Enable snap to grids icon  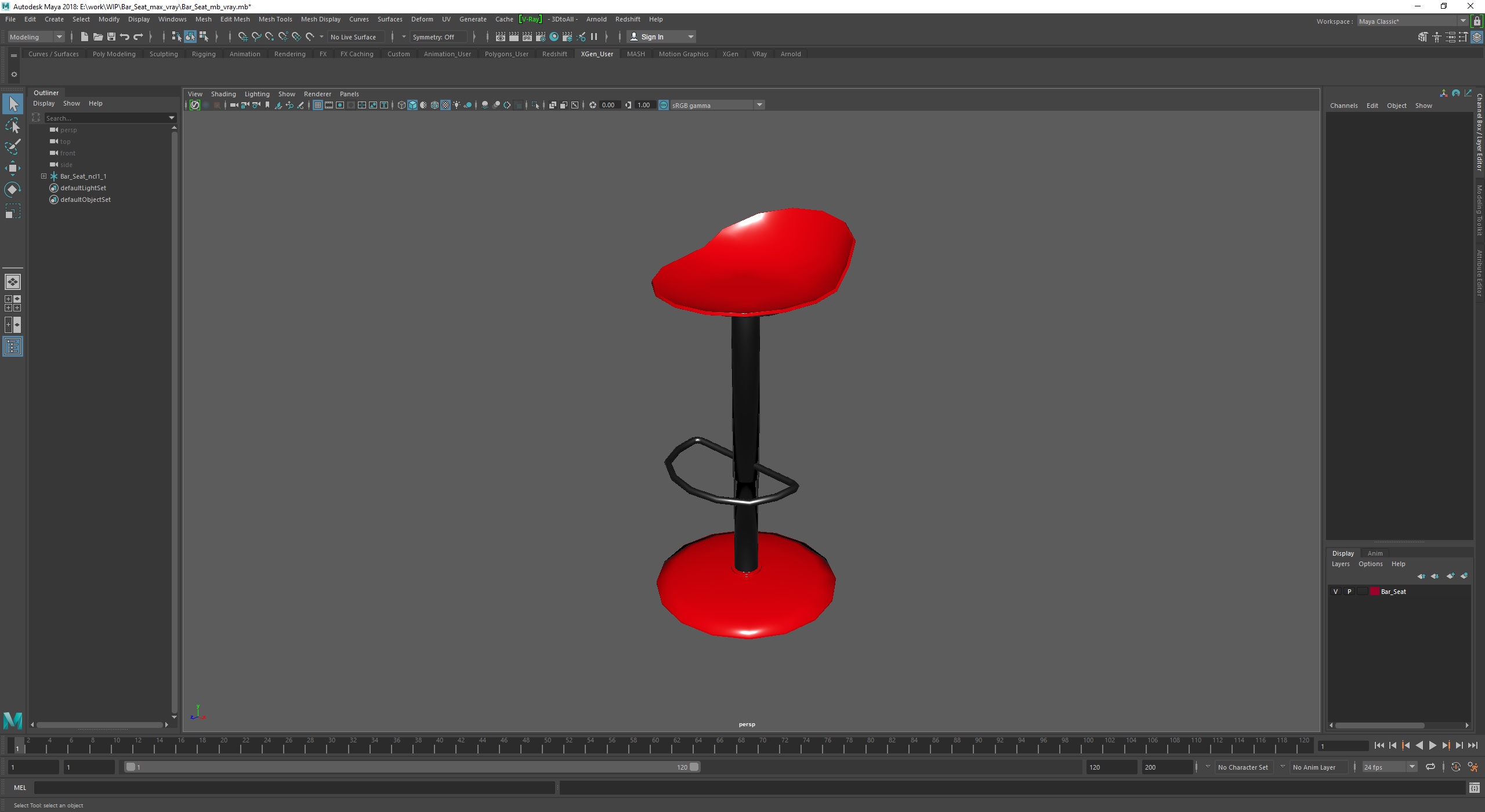pyautogui.click(x=243, y=37)
